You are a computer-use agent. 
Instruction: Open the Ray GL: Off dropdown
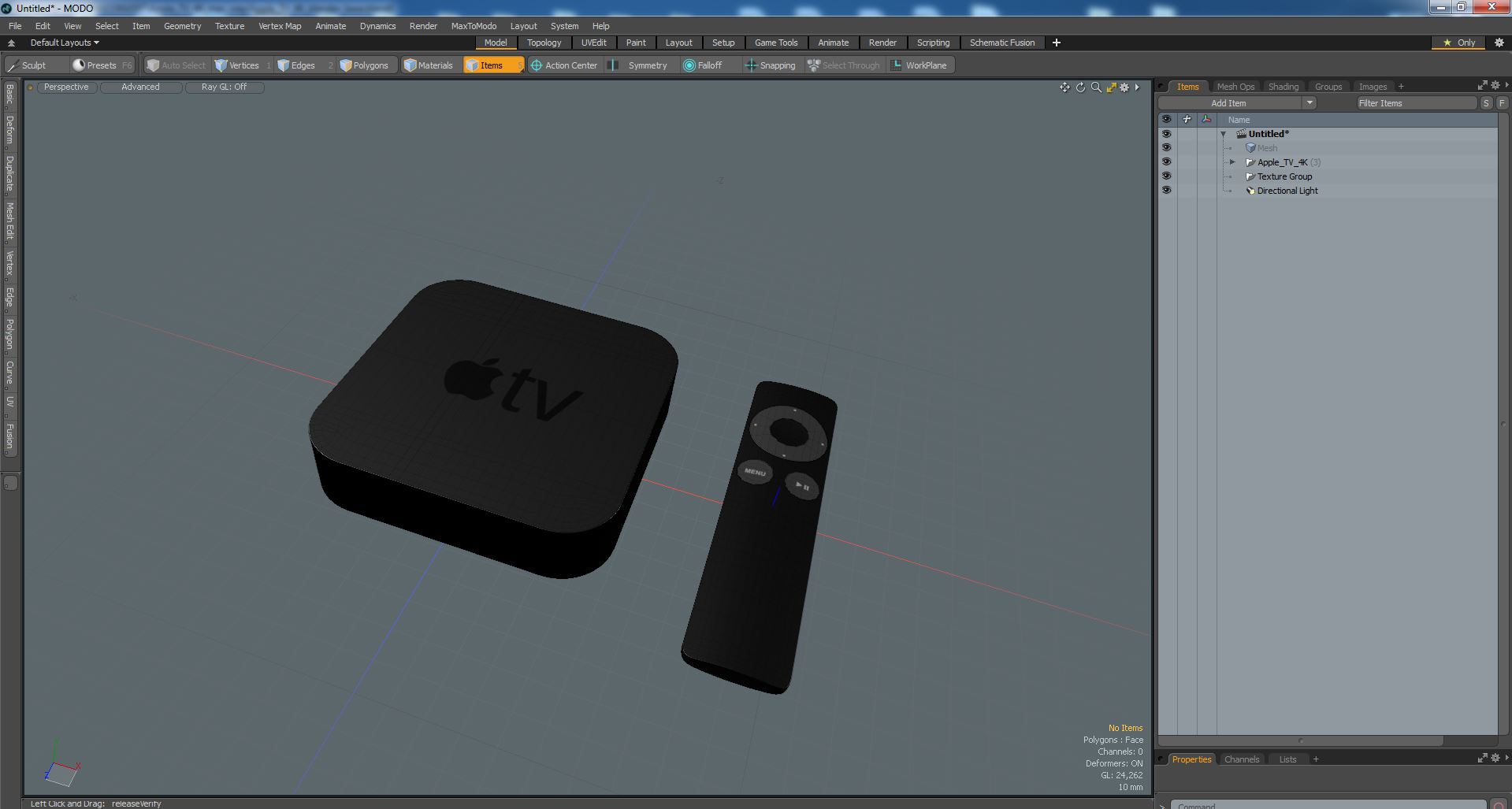[x=225, y=87]
